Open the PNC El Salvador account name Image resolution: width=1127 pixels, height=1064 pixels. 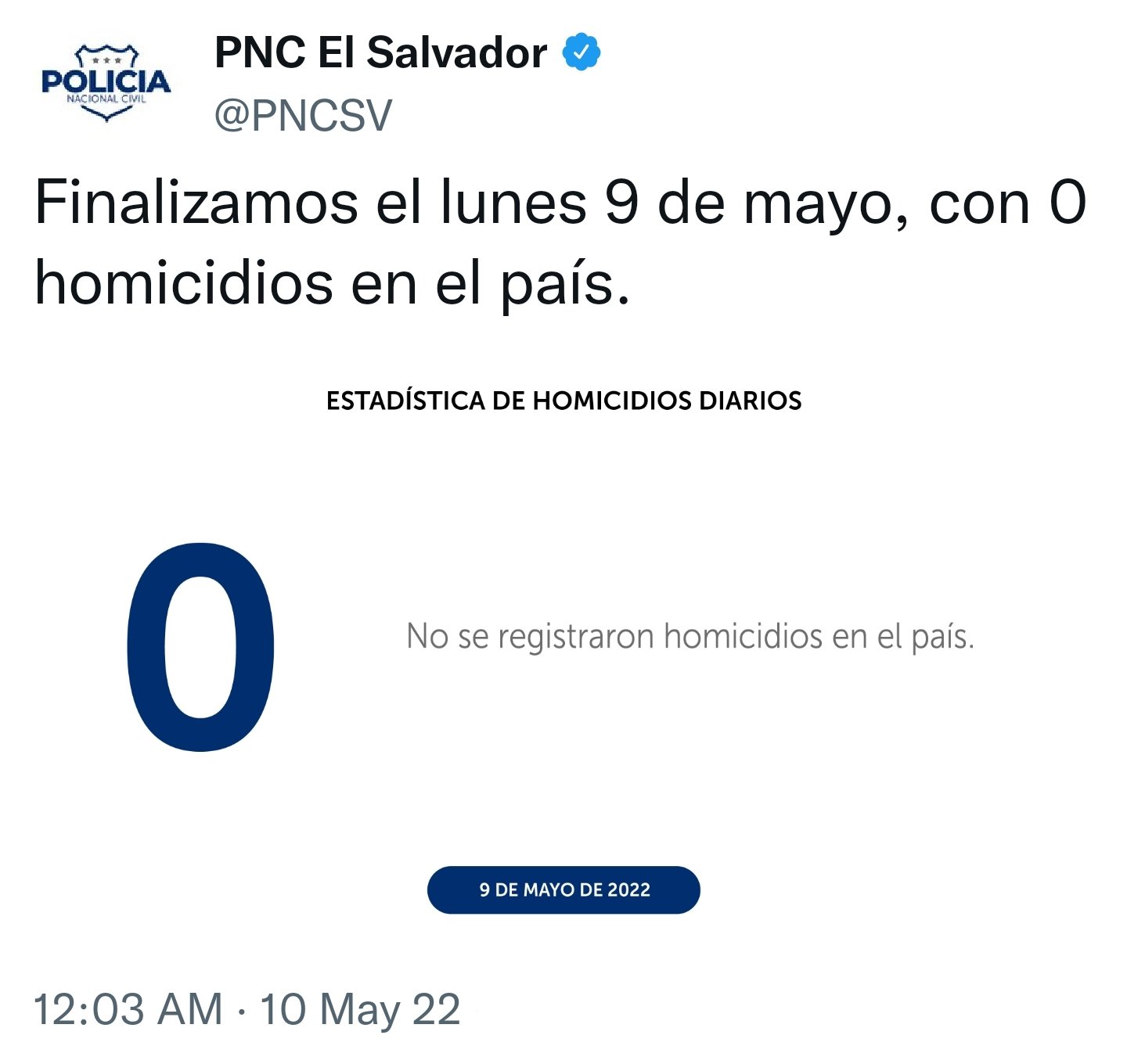point(381,53)
